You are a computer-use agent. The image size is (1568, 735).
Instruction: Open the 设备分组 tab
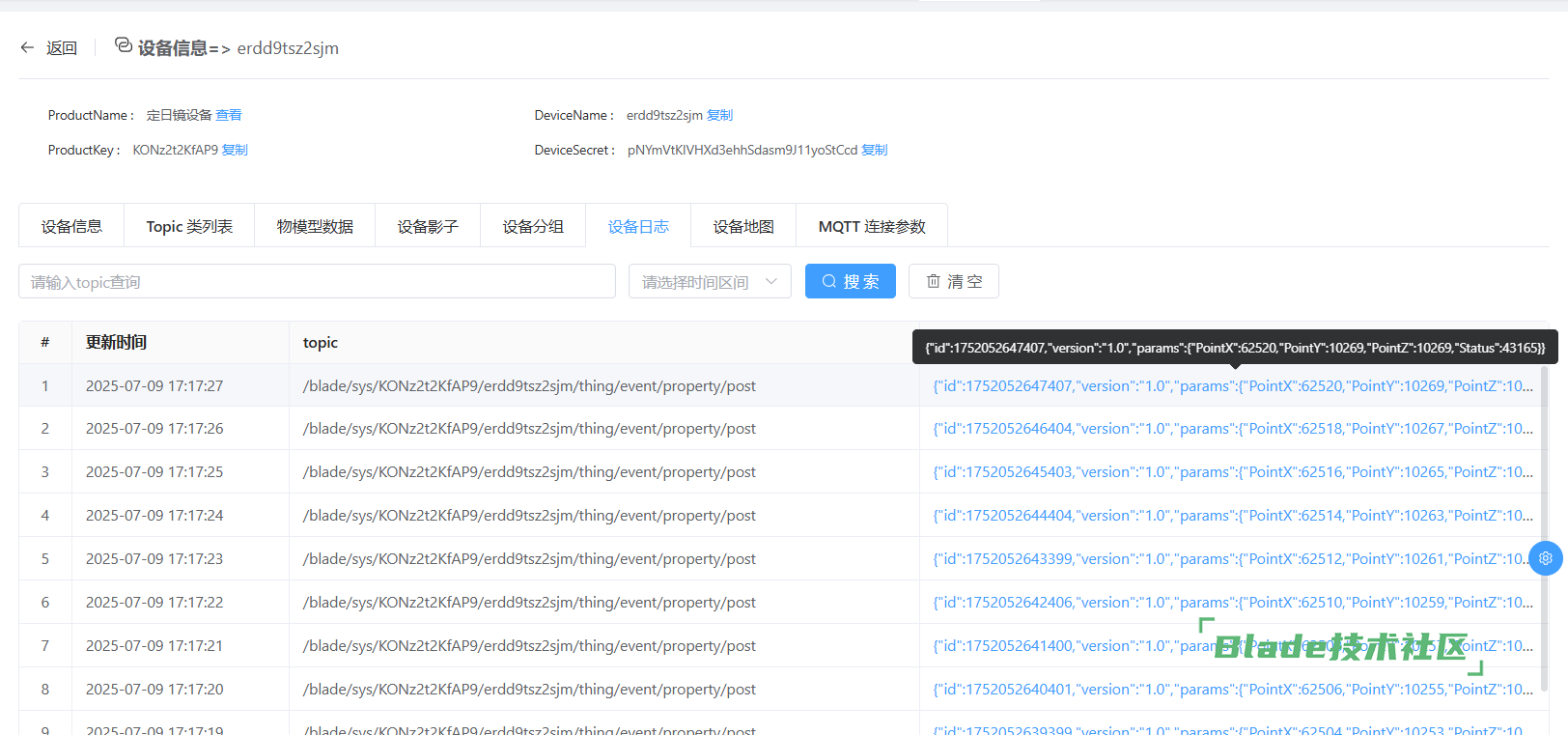[533, 226]
